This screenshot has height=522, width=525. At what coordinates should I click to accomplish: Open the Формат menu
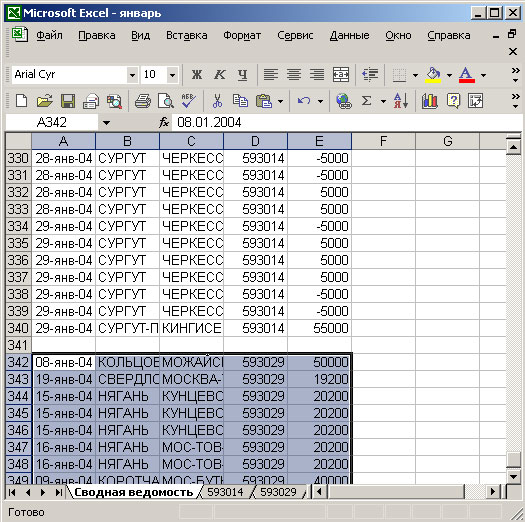coord(242,35)
